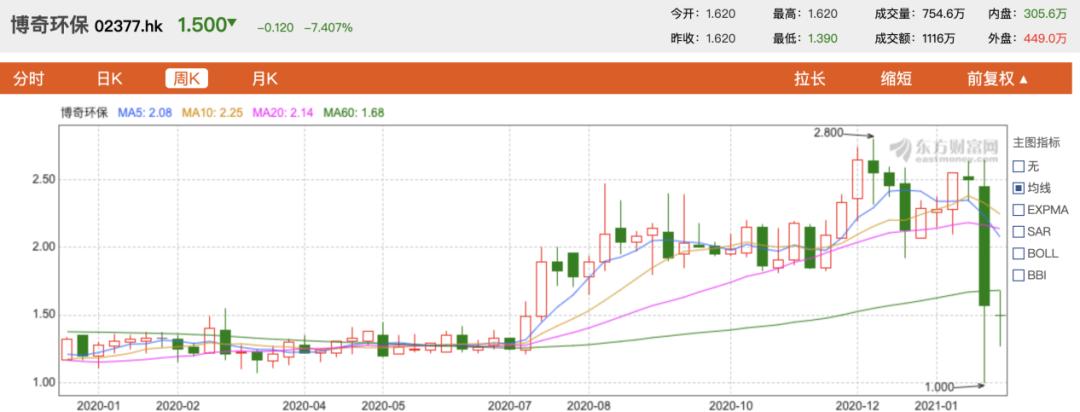Viewport: 1080px width, 412px height.
Task: Check the 无 indicator option
Action: tap(1019, 165)
